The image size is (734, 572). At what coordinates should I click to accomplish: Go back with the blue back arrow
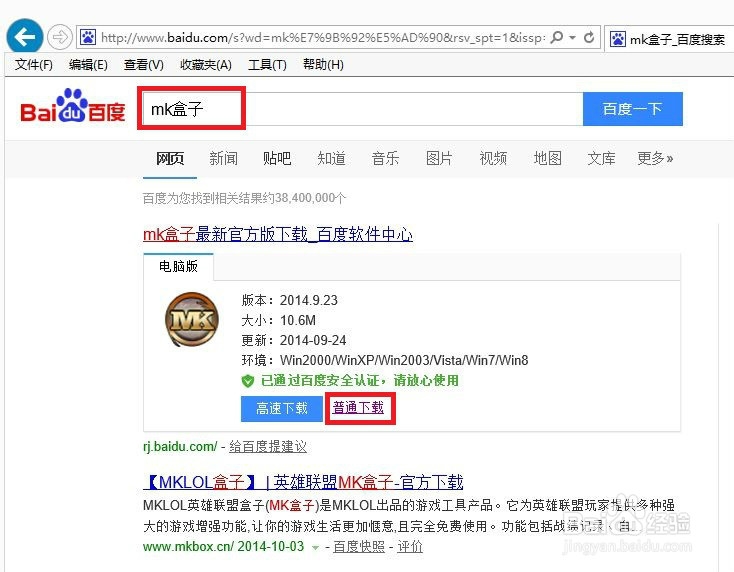pos(24,36)
